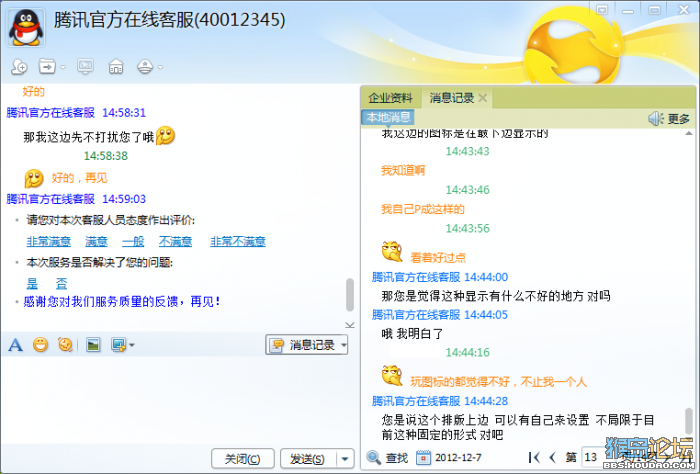Rate service as 非常满意
The height and width of the screenshot is (474, 700).
coord(49,241)
